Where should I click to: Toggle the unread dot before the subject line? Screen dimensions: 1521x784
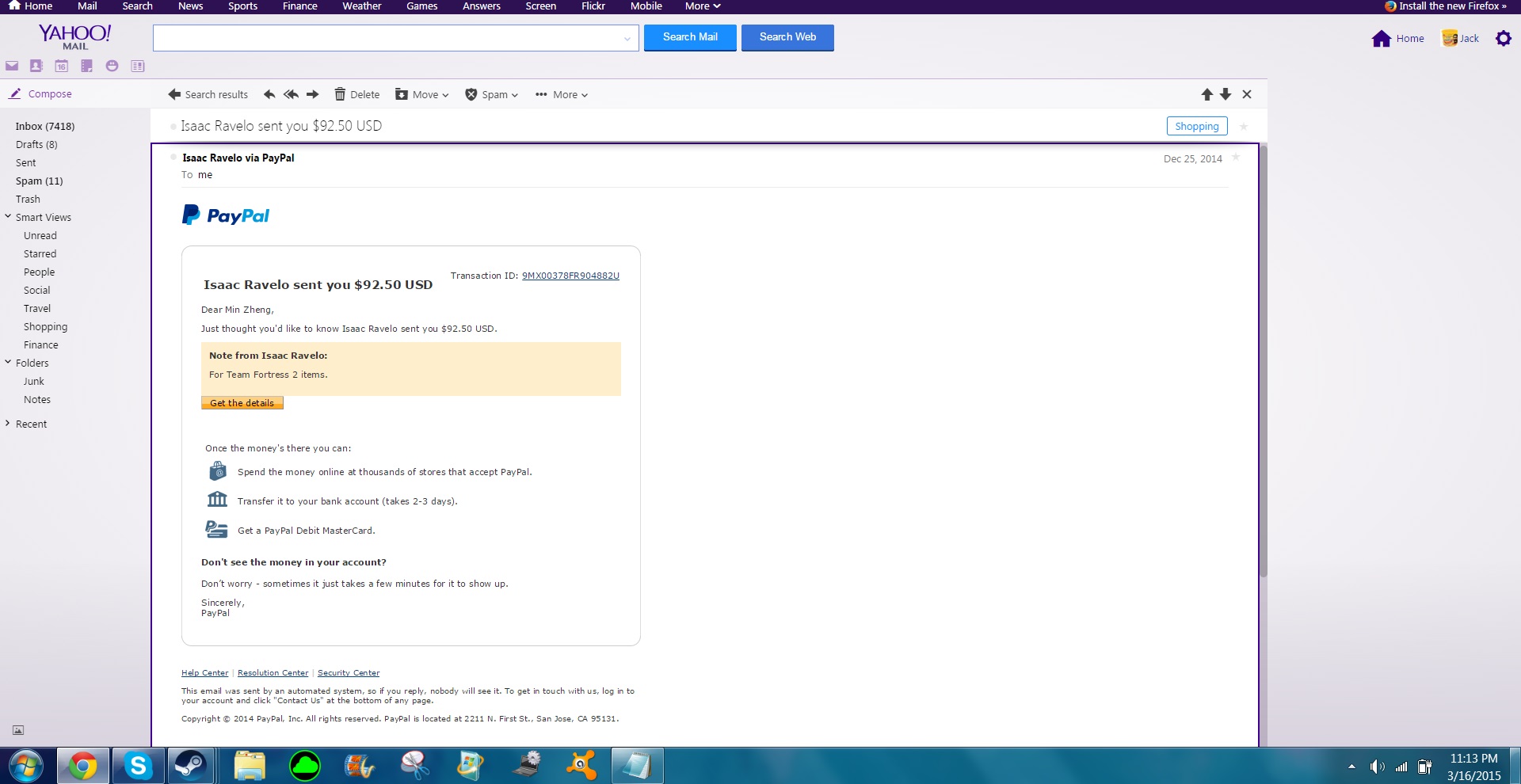pos(173,126)
